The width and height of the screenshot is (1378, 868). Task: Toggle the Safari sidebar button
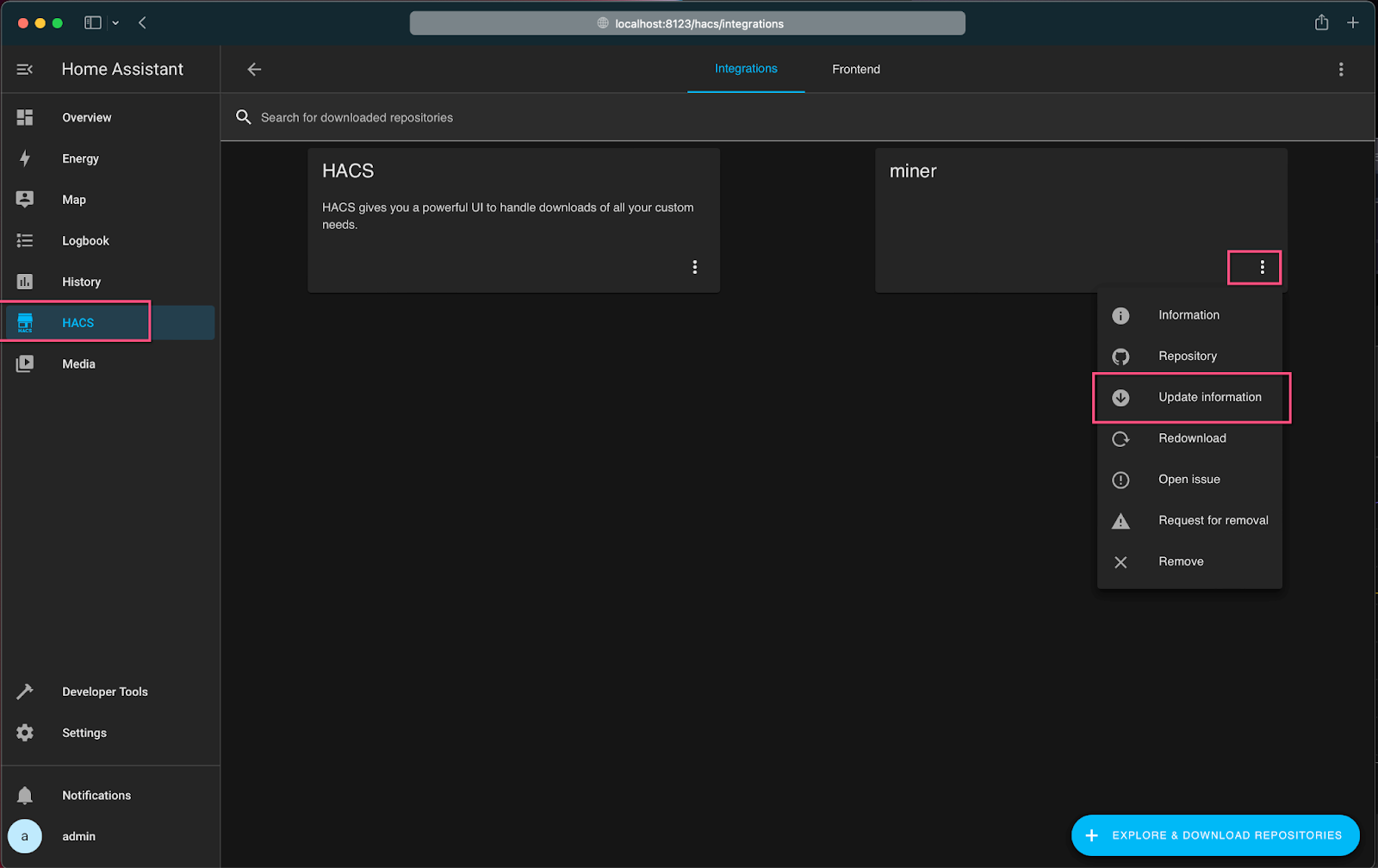[x=93, y=23]
